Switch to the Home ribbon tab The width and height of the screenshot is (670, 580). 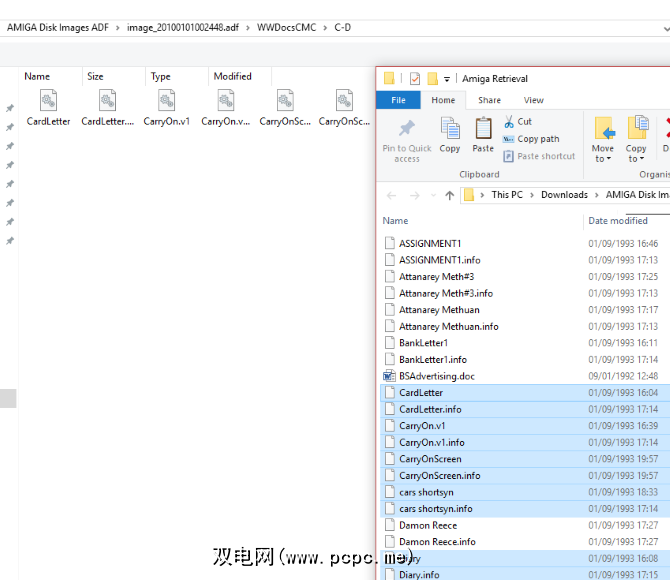pyautogui.click(x=443, y=100)
